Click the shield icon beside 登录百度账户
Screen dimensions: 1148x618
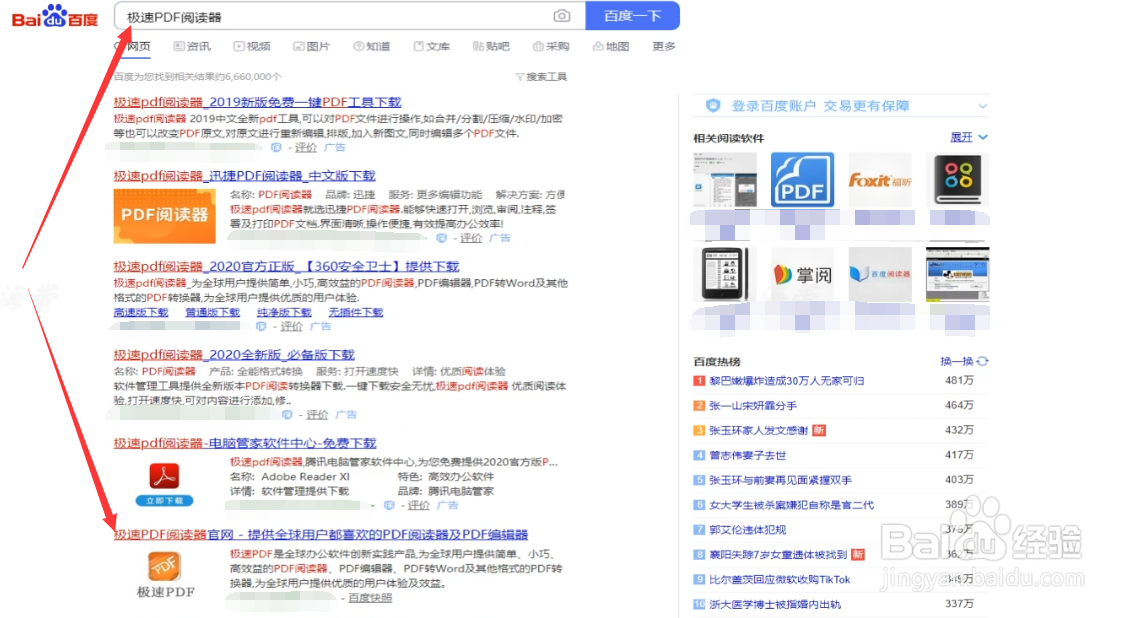(711, 104)
